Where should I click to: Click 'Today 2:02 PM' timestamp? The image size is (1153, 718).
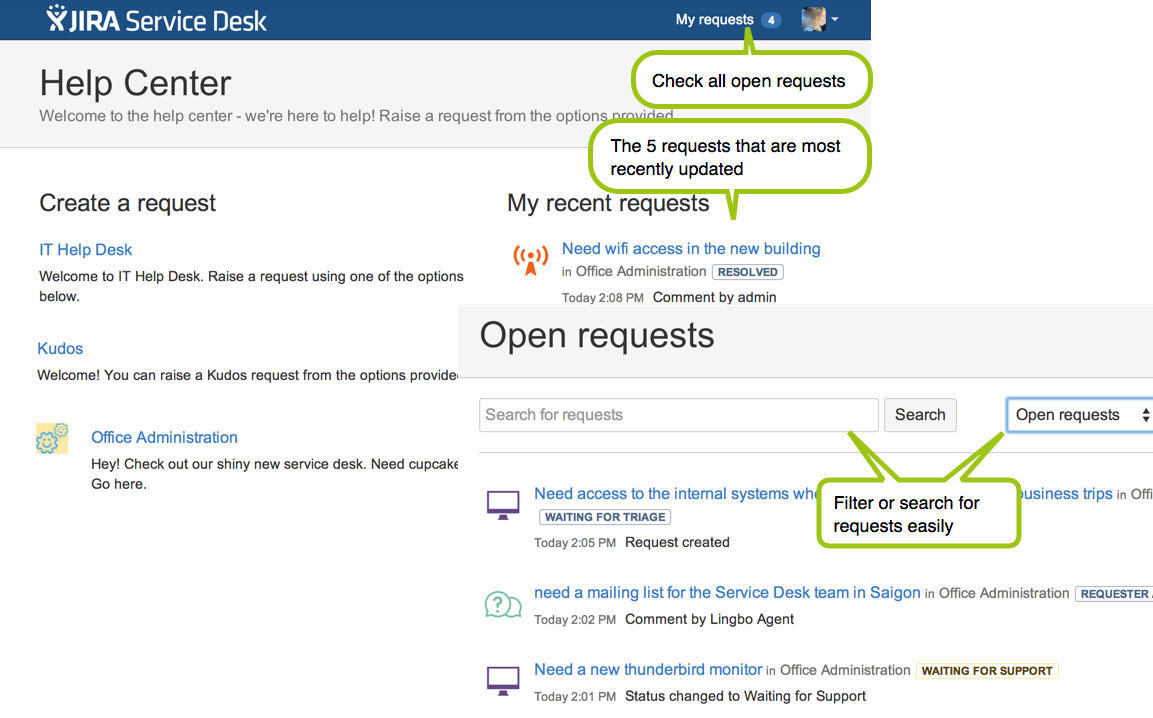(575, 620)
